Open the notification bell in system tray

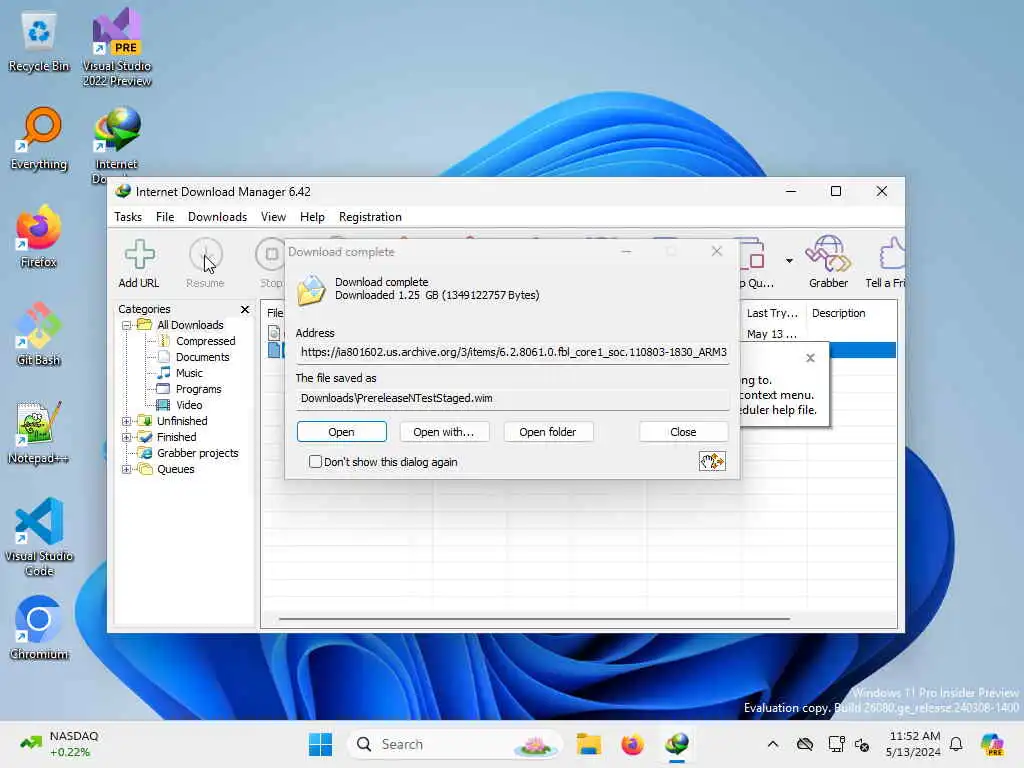pyautogui.click(x=956, y=744)
